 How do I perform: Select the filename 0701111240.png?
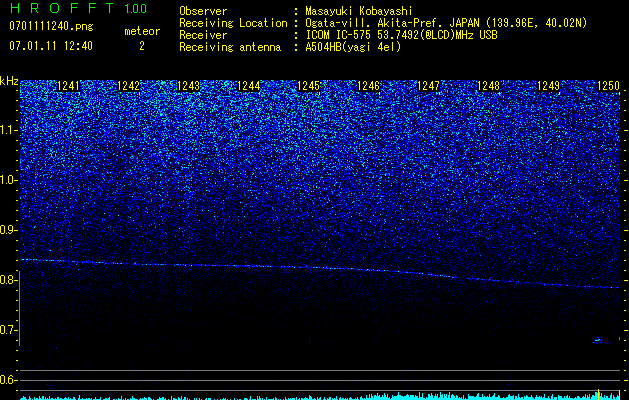click(51, 27)
